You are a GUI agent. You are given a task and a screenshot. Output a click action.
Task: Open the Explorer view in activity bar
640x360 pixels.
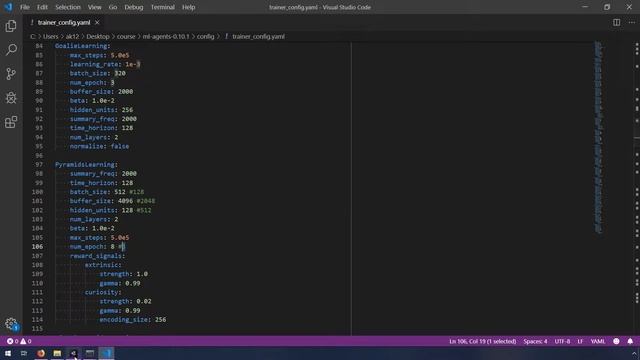[x=11, y=26]
